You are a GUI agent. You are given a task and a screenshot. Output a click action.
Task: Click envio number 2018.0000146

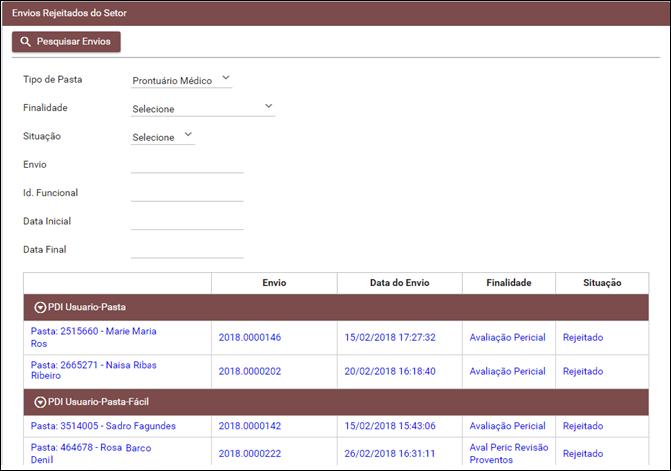(250, 337)
